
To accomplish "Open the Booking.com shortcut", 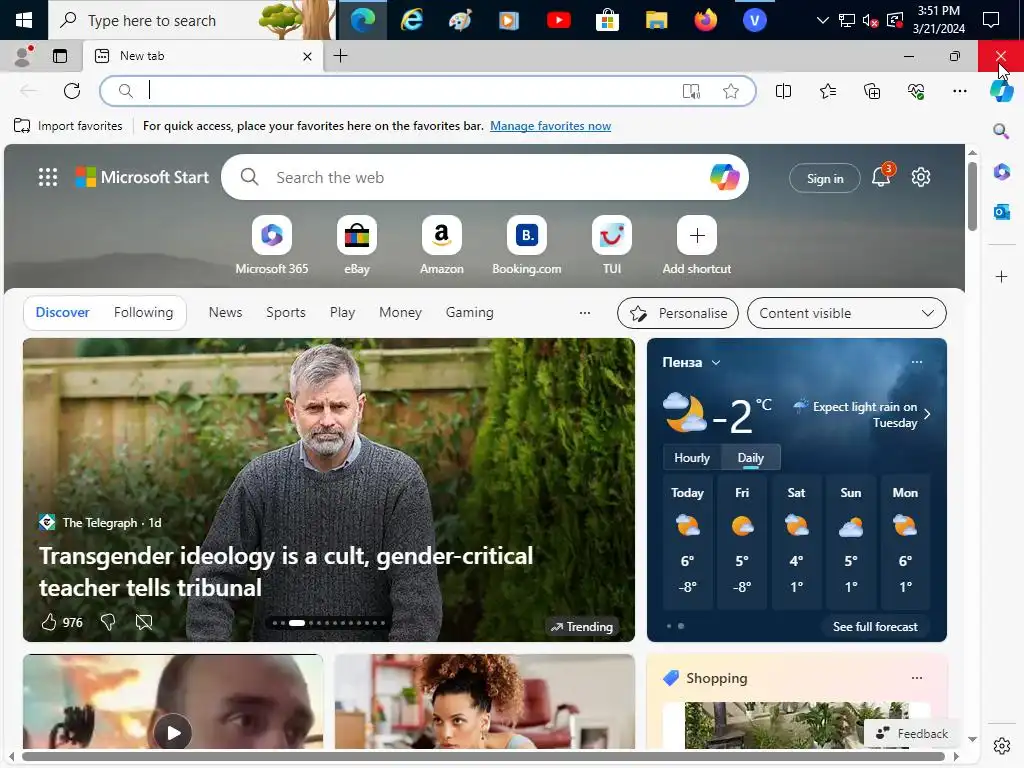I will click(526, 245).
